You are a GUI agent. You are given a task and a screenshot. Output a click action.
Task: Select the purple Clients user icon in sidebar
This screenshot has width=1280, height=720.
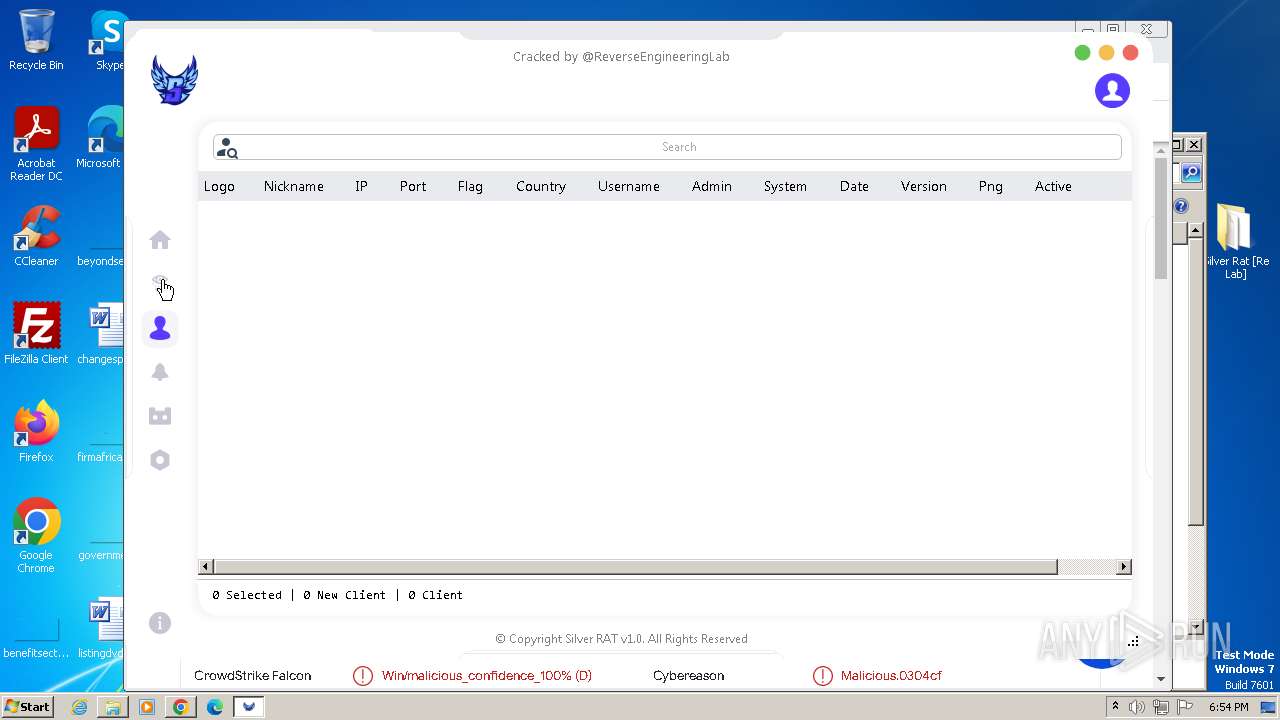(160, 328)
